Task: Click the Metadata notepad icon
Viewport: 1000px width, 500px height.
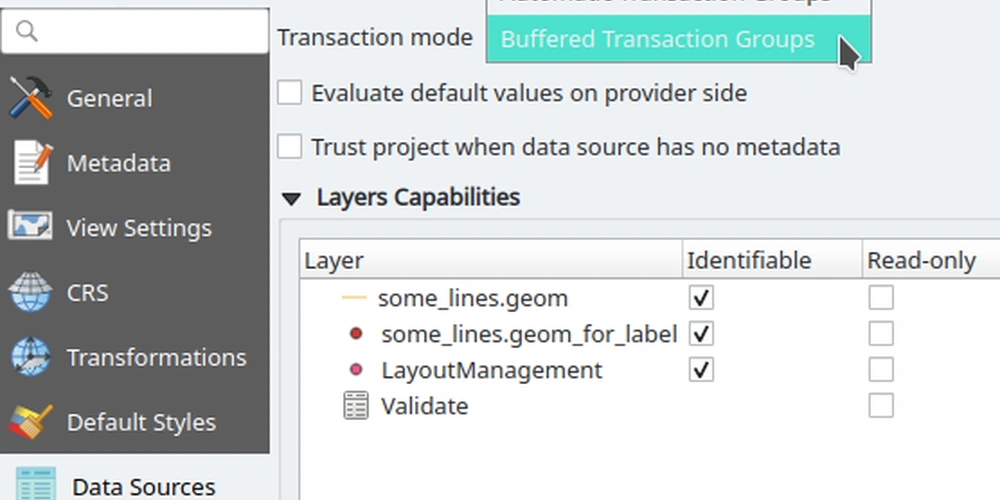Action: click(30, 163)
